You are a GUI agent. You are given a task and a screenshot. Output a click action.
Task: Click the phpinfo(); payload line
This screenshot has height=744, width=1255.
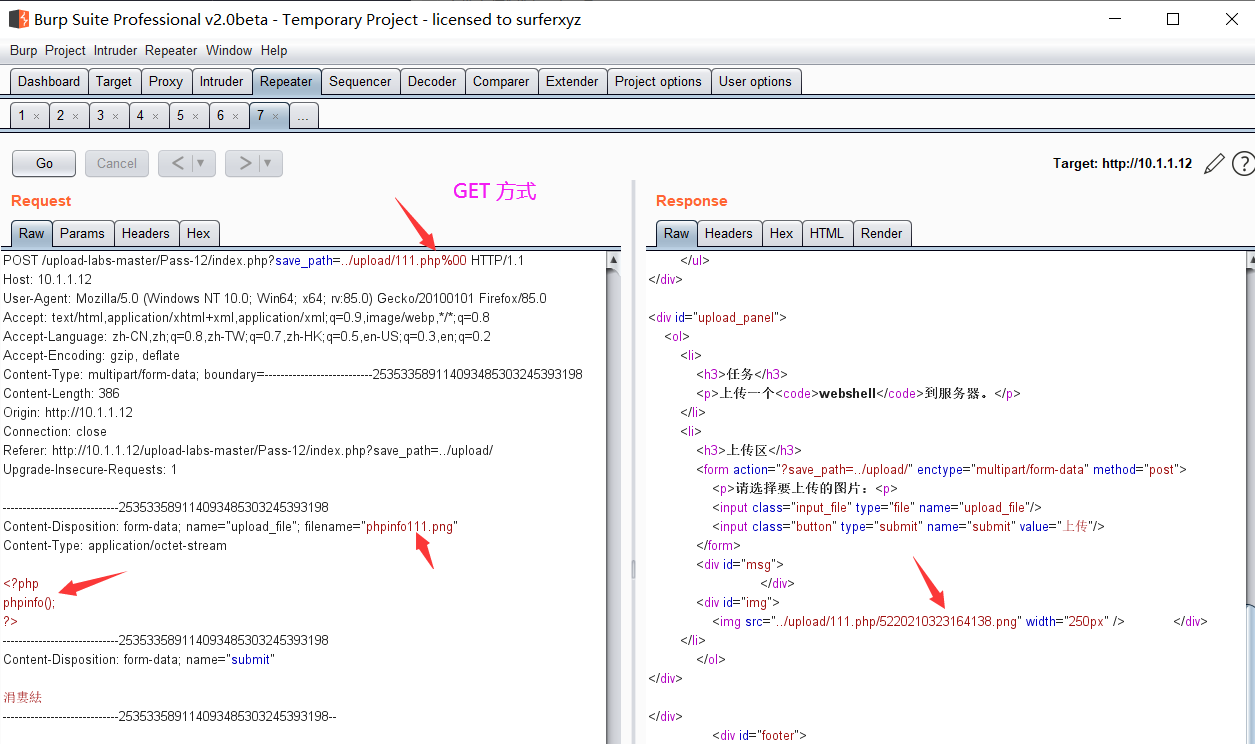click(29, 602)
